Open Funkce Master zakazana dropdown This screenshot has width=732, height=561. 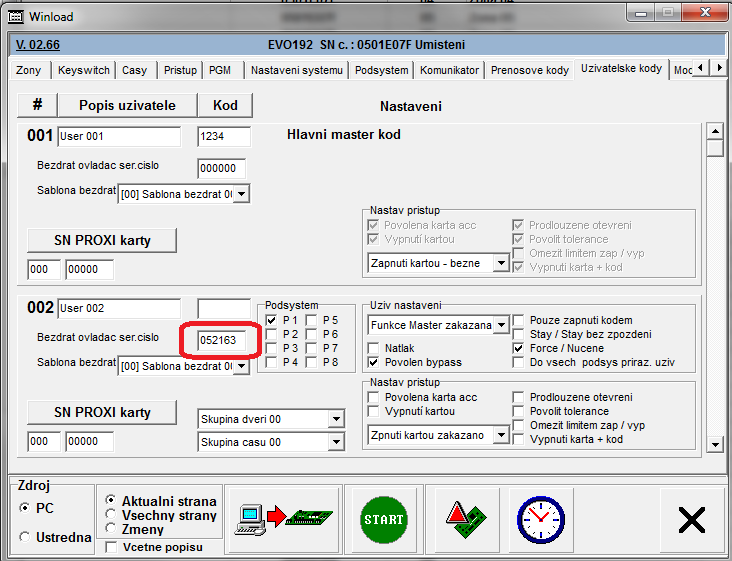[500, 325]
